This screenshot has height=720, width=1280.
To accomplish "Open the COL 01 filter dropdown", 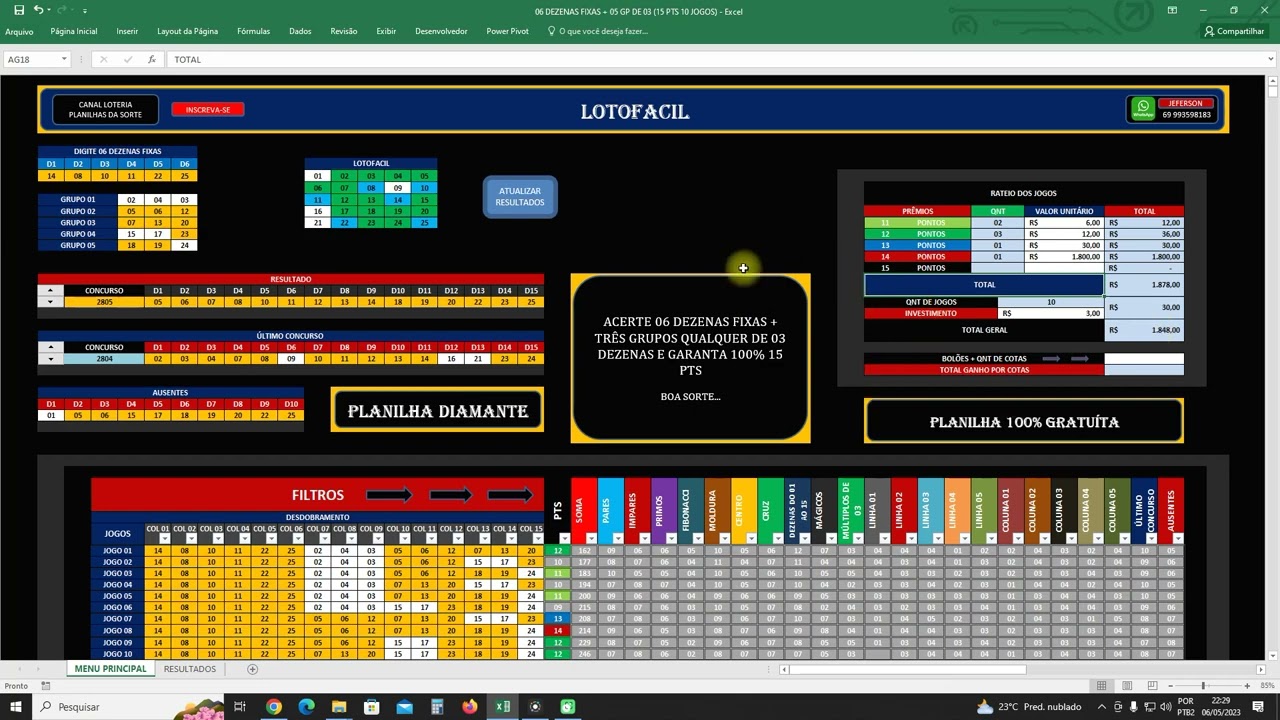I will (x=165, y=539).
